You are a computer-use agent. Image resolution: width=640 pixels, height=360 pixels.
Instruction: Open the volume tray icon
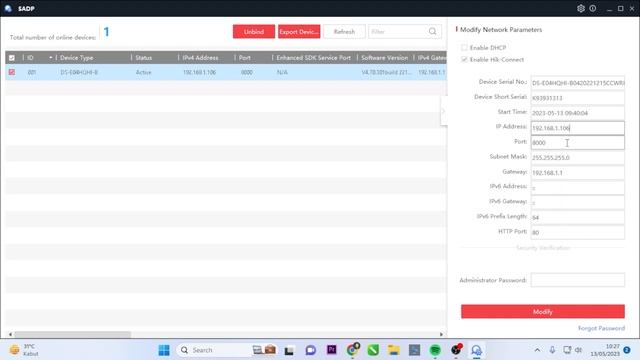coord(578,350)
